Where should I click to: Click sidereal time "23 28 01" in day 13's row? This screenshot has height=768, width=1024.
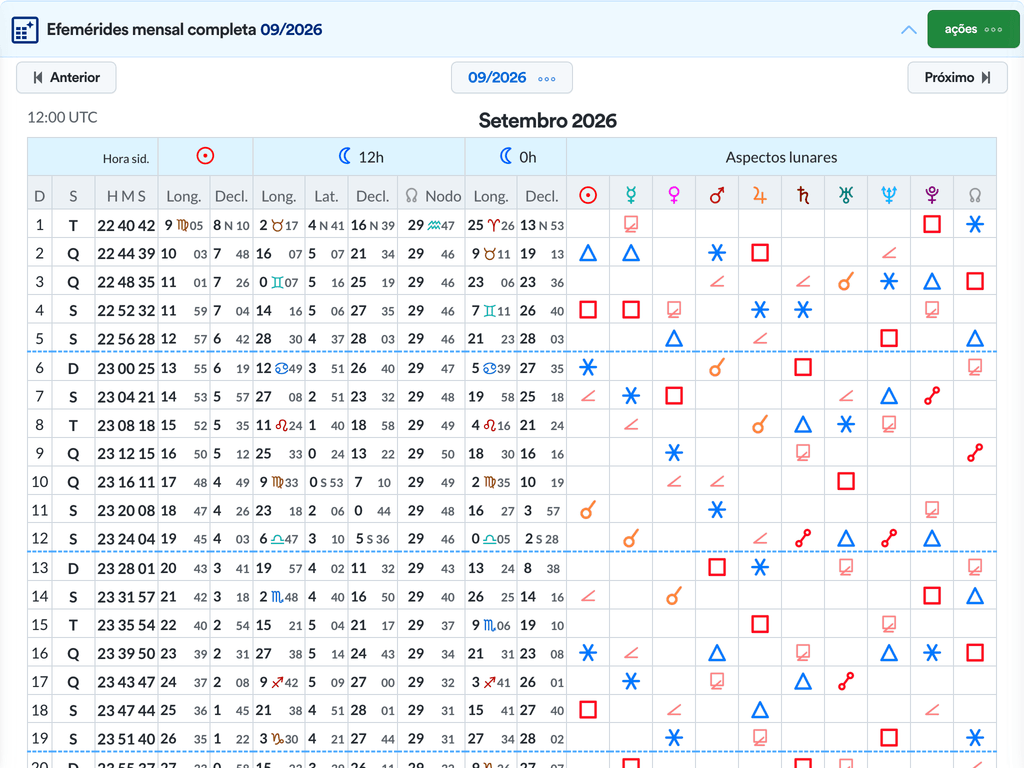click(126, 569)
